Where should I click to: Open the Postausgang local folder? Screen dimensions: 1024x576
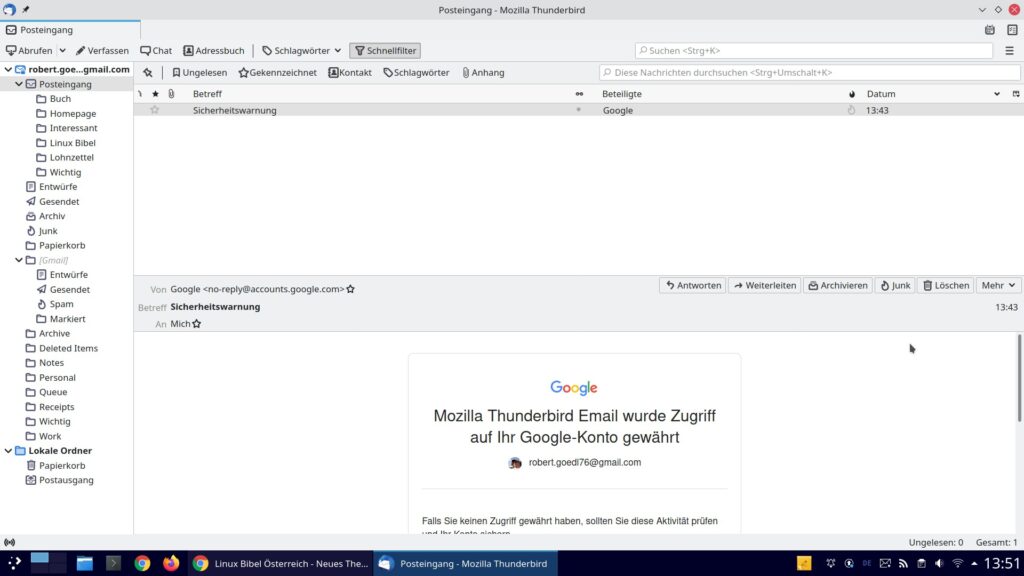coord(66,480)
